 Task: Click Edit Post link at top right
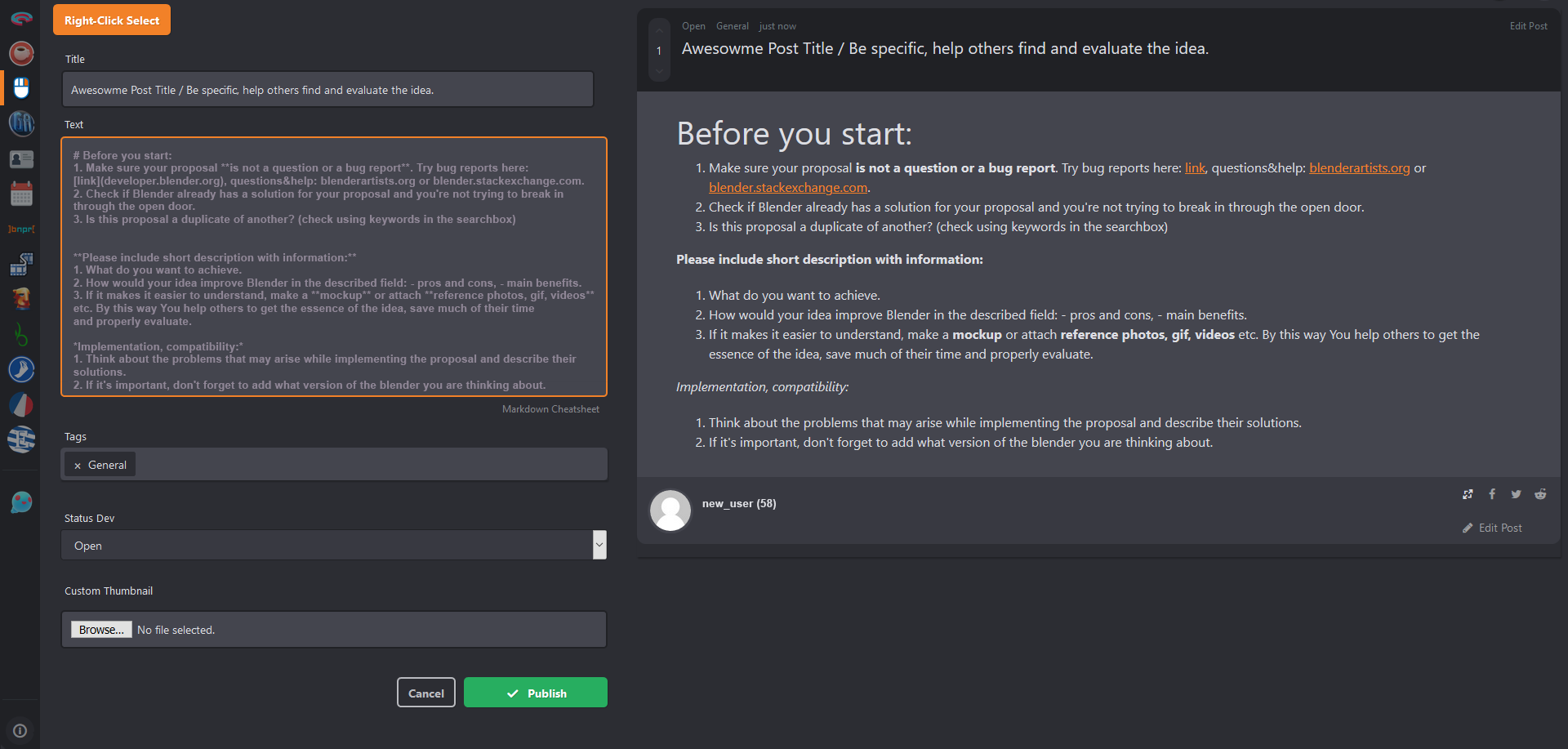1528,26
